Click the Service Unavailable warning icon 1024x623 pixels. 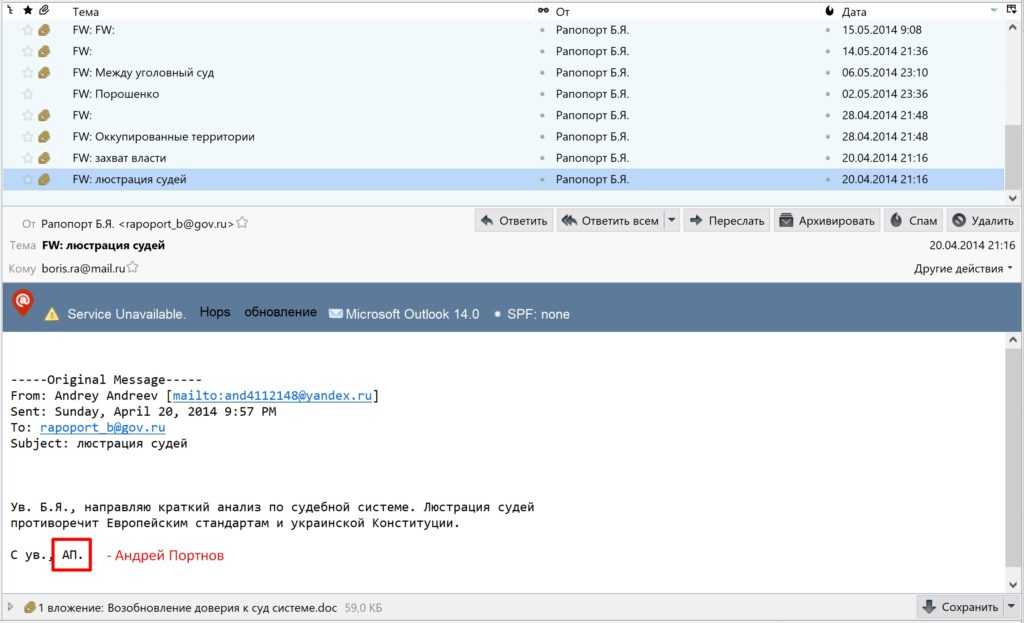click(x=52, y=315)
